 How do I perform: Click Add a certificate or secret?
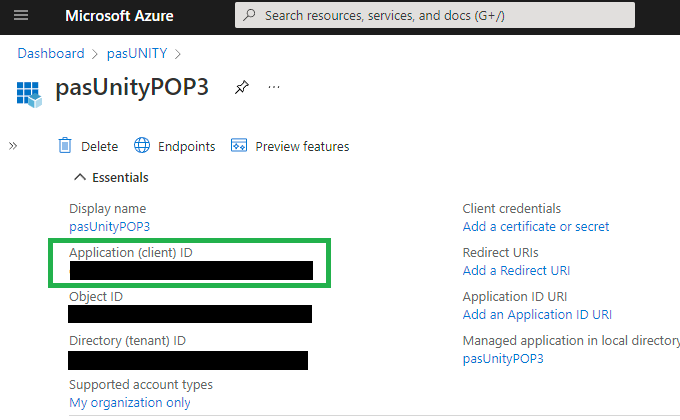(536, 226)
